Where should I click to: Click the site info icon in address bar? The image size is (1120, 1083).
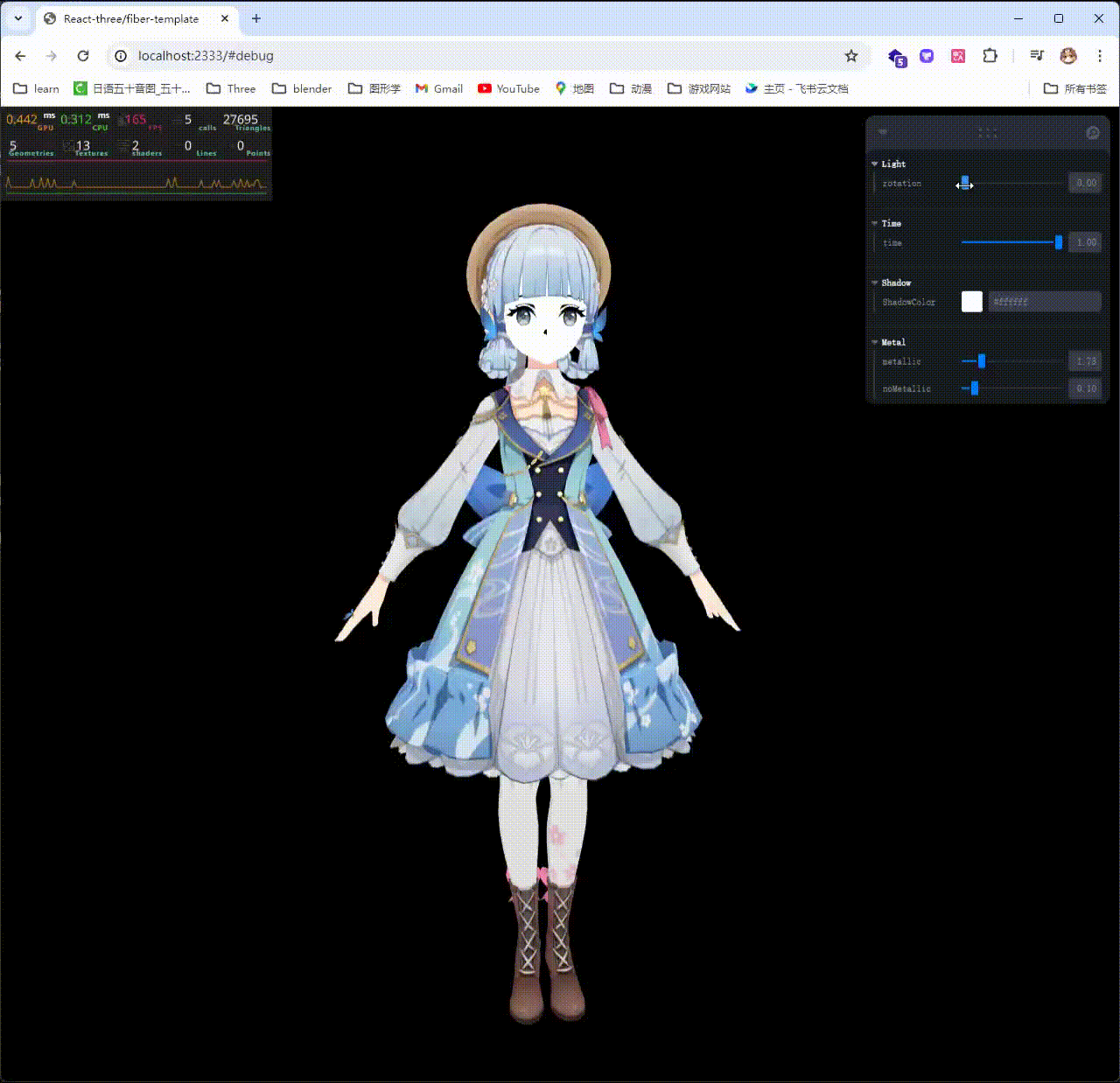pyautogui.click(x=120, y=55)
